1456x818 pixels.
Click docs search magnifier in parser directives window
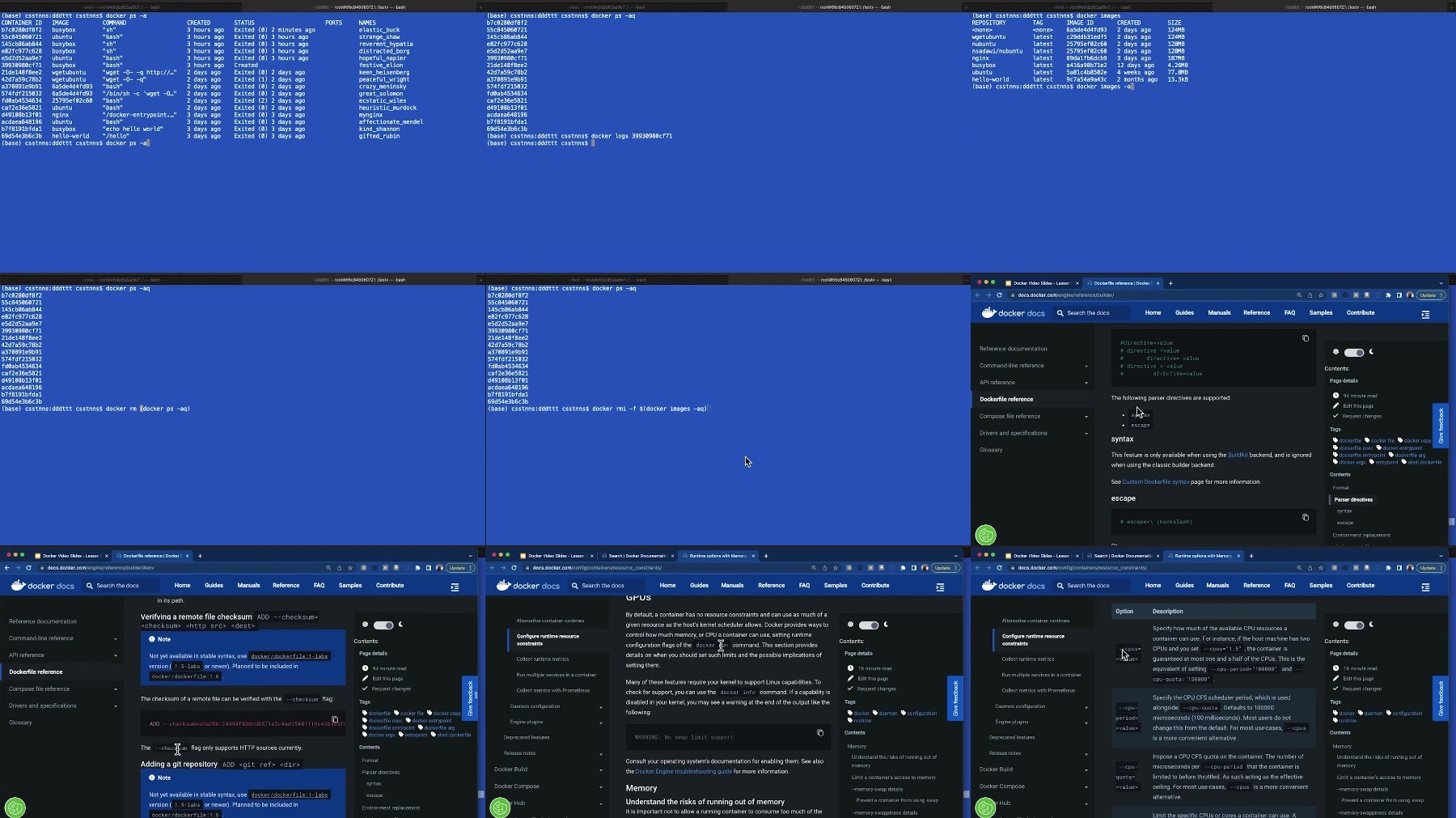coord(1060,313)
